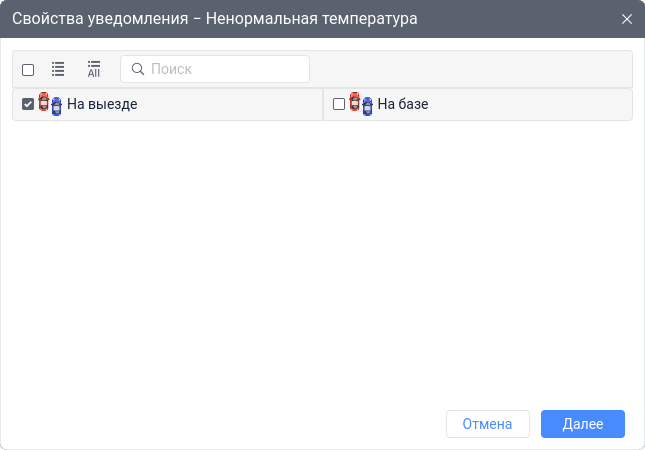The width and height of the screenshot is (645, 450).
Task: Click the list 'All' icon
Action: tap(94, 69)
